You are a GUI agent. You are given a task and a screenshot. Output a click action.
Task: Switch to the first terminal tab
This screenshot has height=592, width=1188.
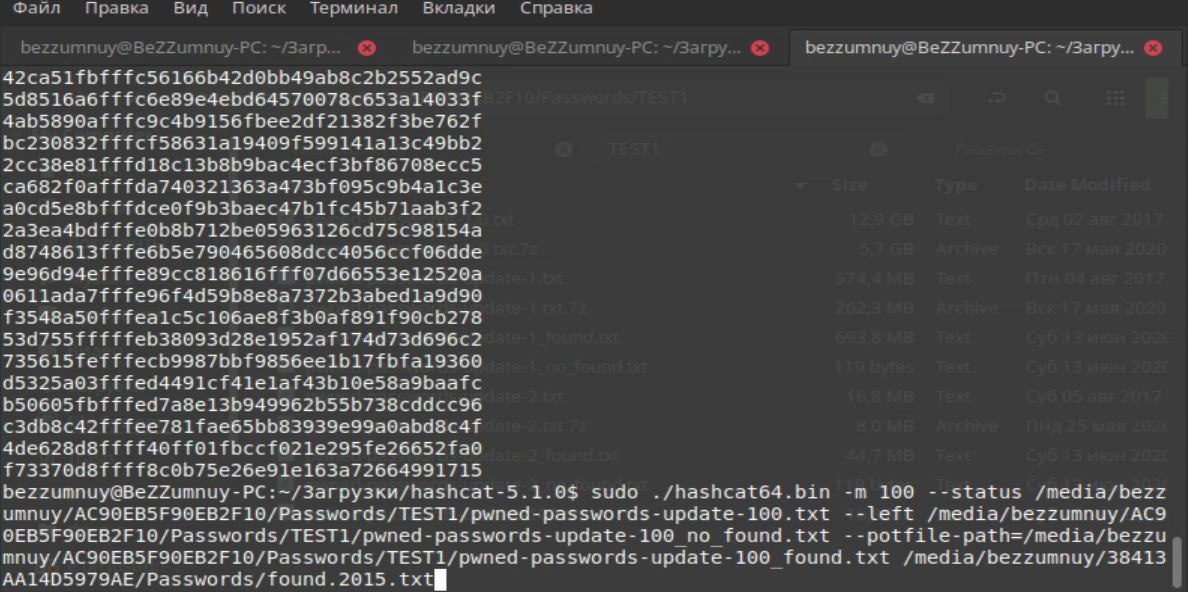point(180,48)
